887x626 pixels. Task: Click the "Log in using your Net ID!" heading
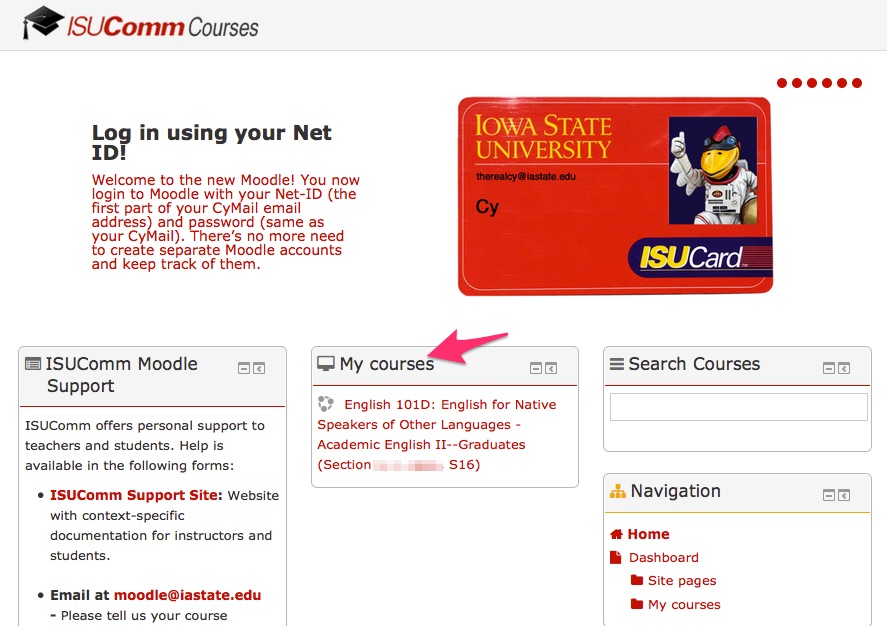pos(212,142)
